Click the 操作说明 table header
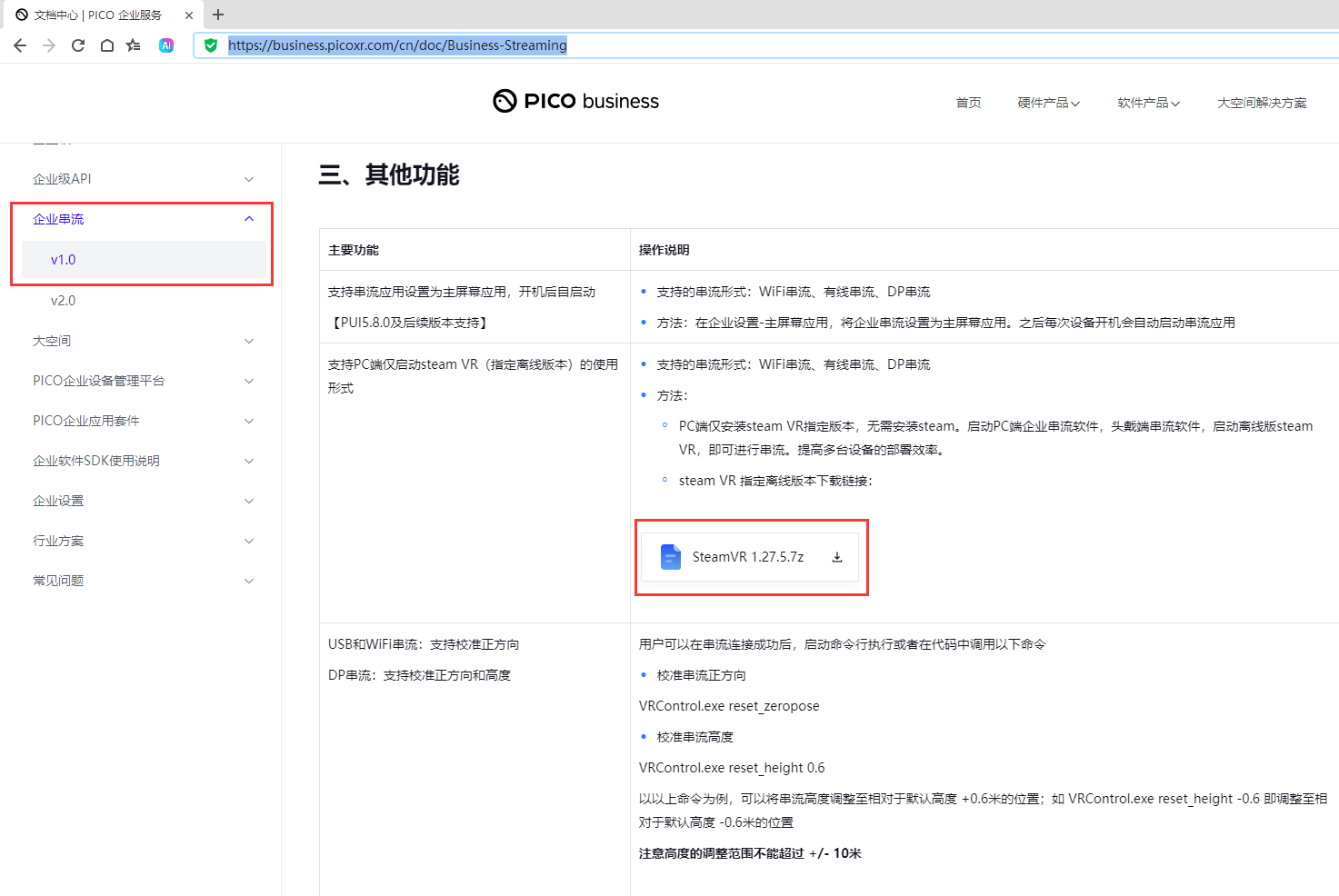Viewport: 1339px width, 896px height. [665, 250]
